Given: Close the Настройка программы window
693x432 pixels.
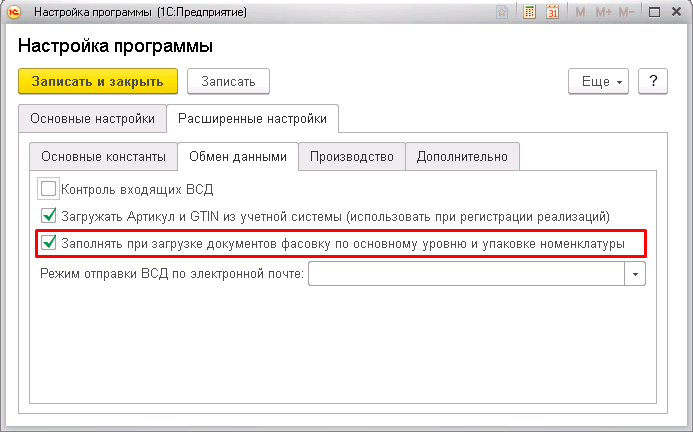Looking at the screenshot, I should [676, 12].
